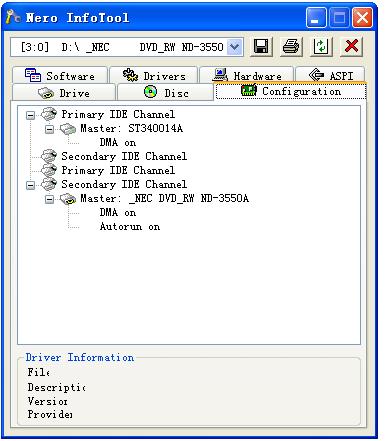Switch to the ASPI tab

point(330,75)
